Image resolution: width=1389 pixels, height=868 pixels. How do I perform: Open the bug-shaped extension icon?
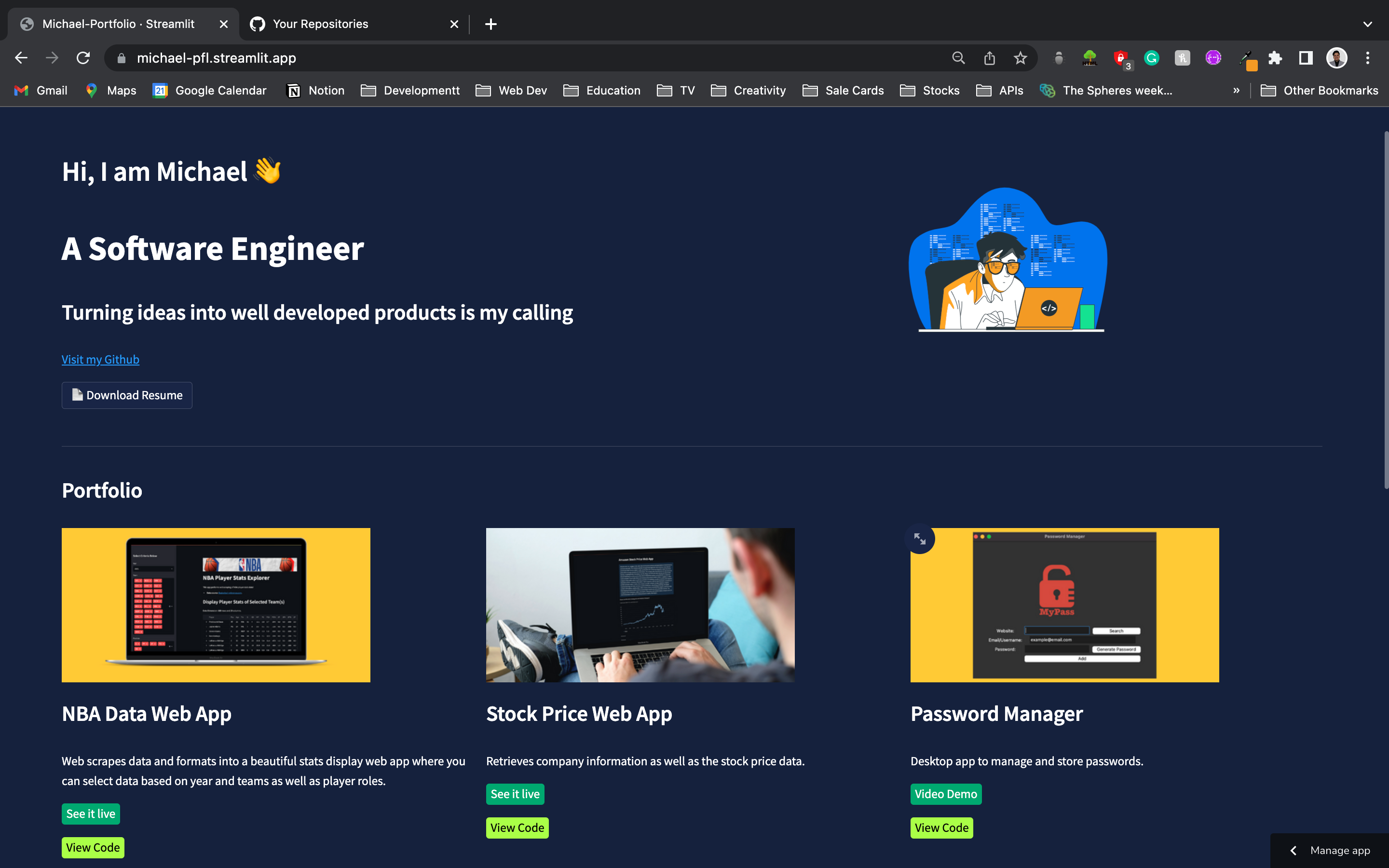1059,57
